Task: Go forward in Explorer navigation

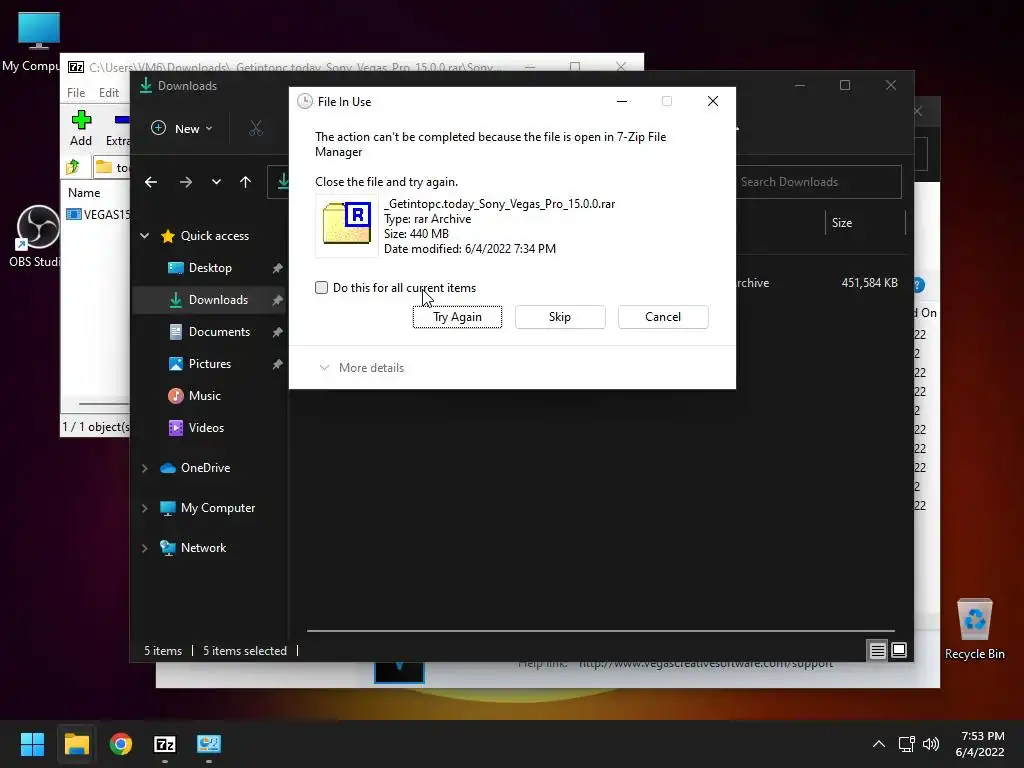Action: pos(186,182)
